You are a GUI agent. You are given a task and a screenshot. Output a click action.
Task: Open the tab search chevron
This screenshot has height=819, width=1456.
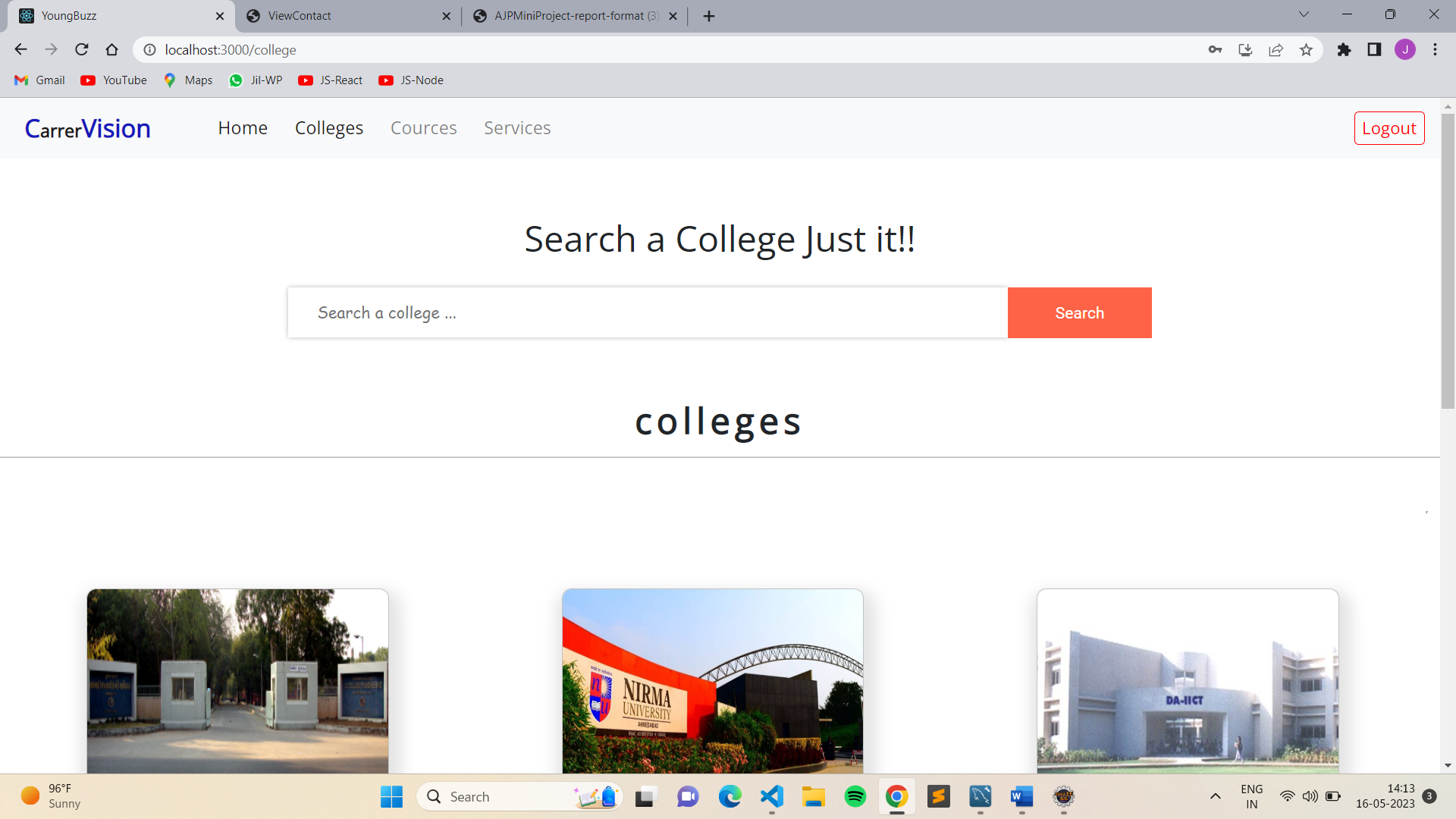pyautogui.click(x=1303, y=14)
